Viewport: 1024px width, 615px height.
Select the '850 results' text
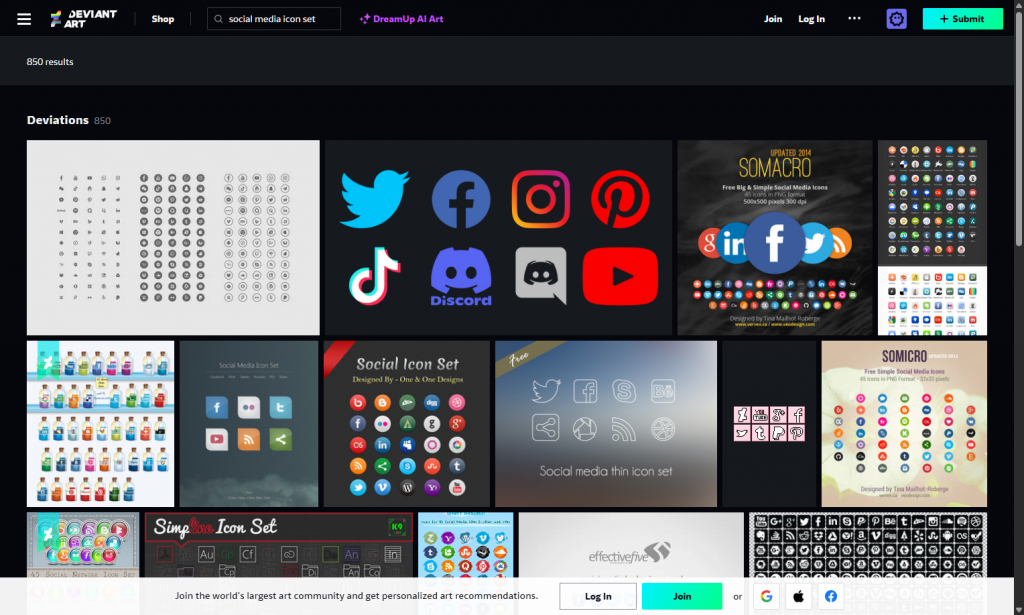click(x=50, y=61)
